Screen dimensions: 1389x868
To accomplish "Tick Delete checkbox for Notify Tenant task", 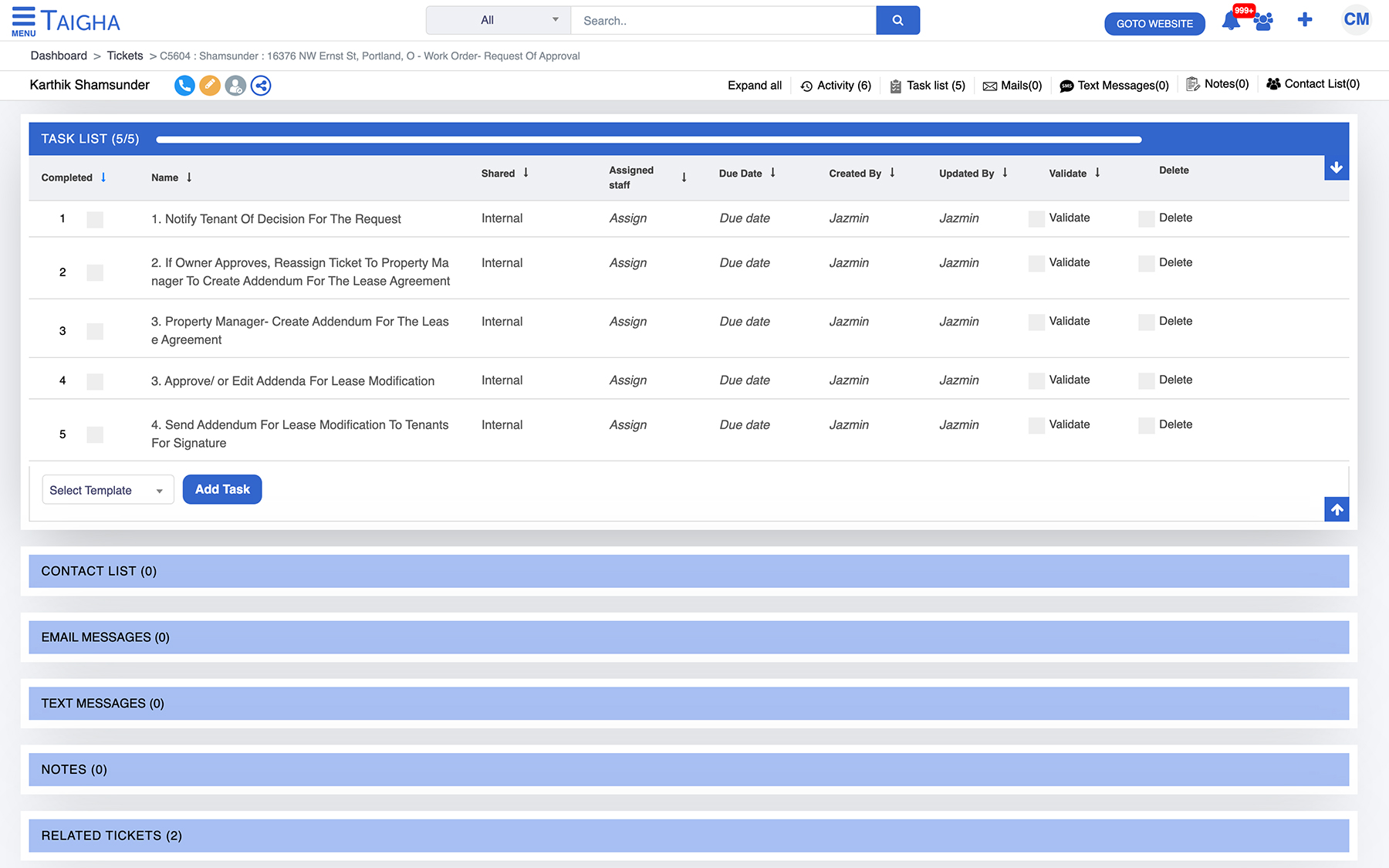I will 1147,219.
